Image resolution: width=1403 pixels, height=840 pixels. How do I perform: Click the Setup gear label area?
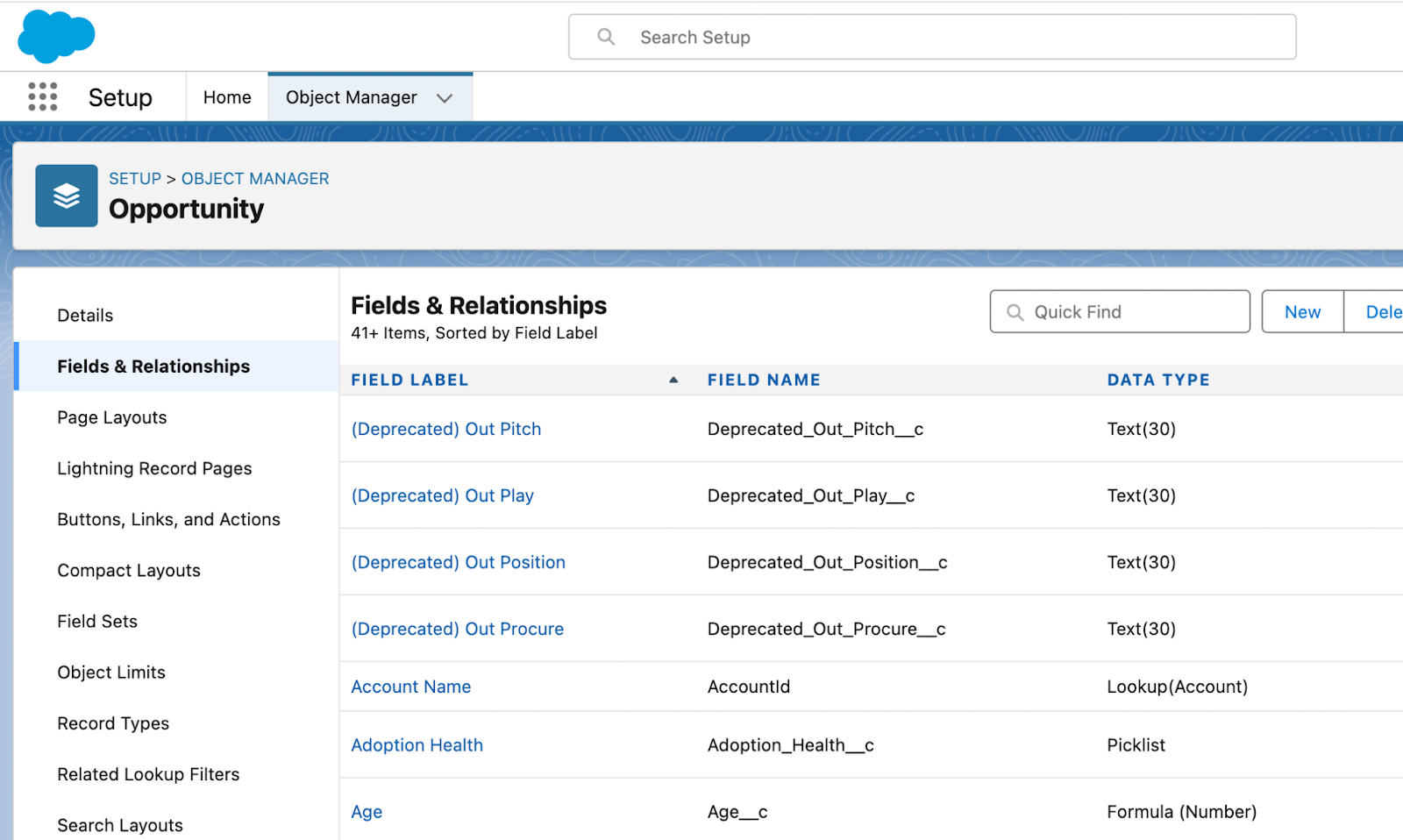click(120, 96)
